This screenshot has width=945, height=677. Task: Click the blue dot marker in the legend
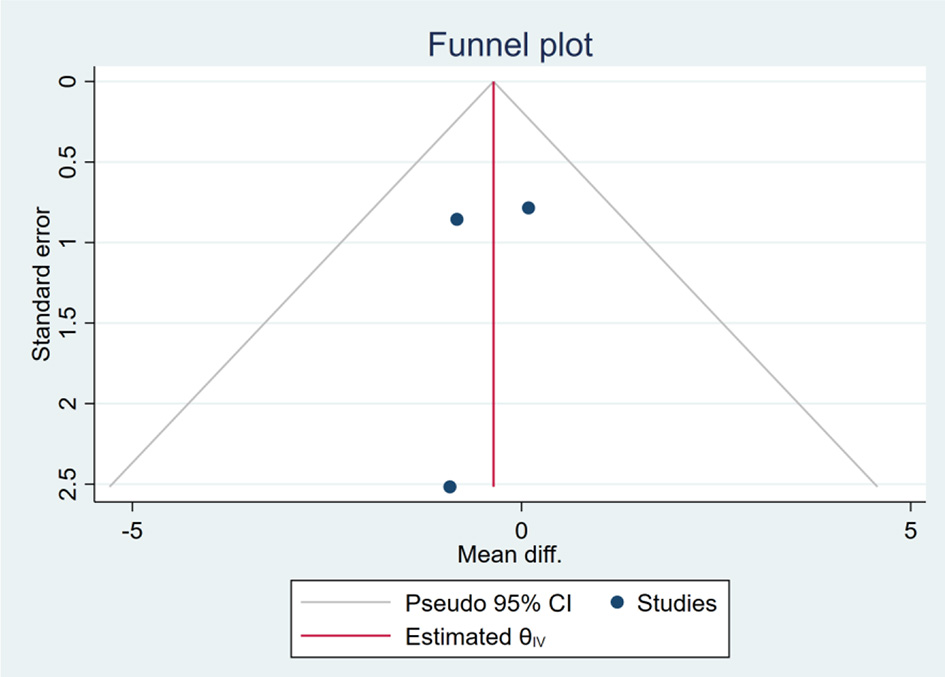(617, 603)
